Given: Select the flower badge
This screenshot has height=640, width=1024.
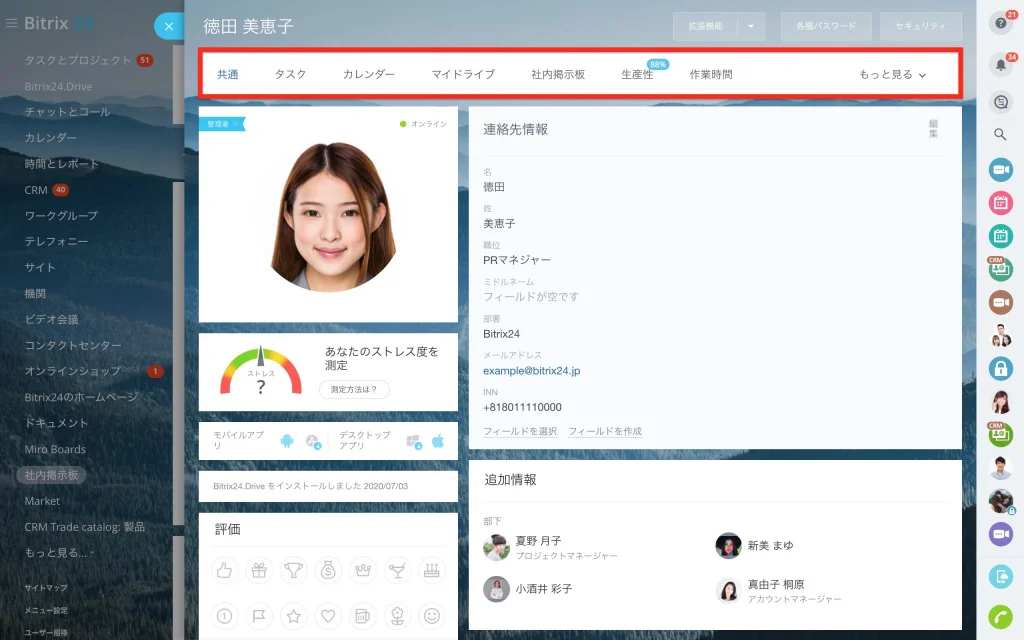Looking at the screenshot, I should 397,616.
